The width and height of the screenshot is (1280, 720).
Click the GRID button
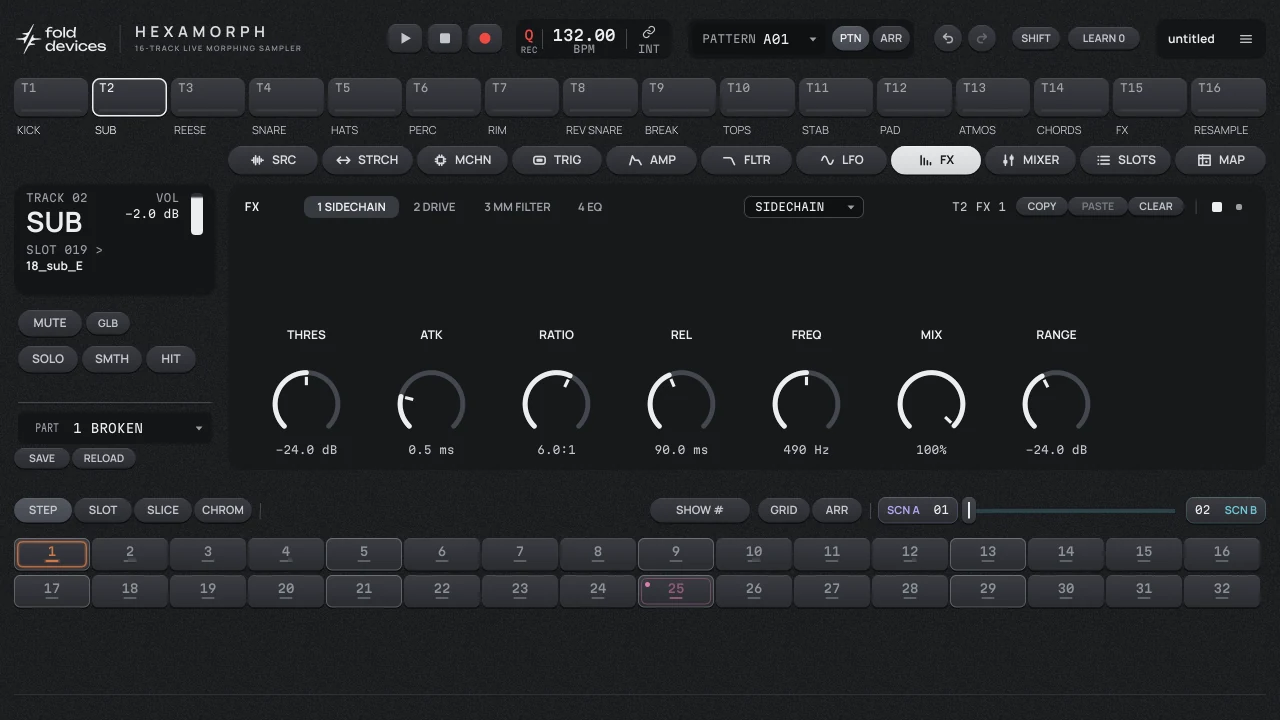(784, 510)
